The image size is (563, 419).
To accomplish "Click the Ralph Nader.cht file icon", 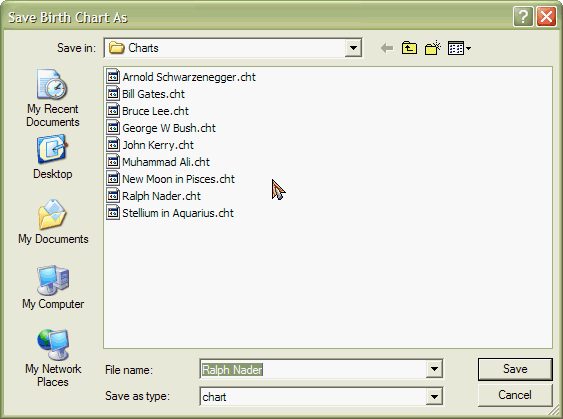I will pyautogui.click(x=113, y=196).
